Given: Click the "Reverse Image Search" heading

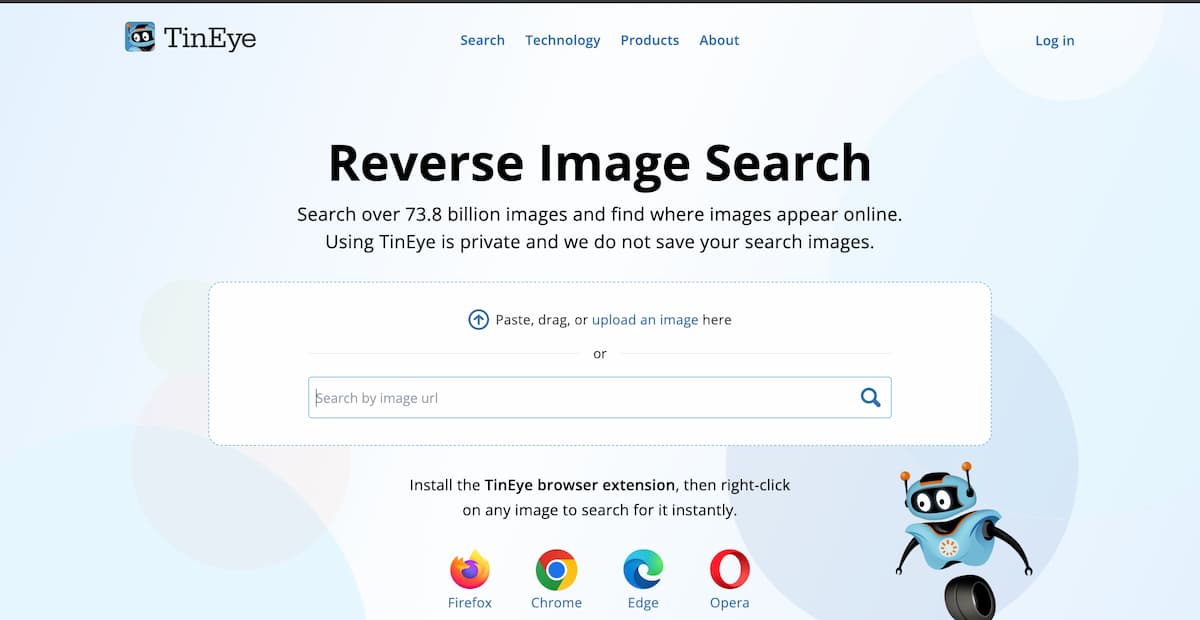Looking at the screenshot, I should (600, 163).
